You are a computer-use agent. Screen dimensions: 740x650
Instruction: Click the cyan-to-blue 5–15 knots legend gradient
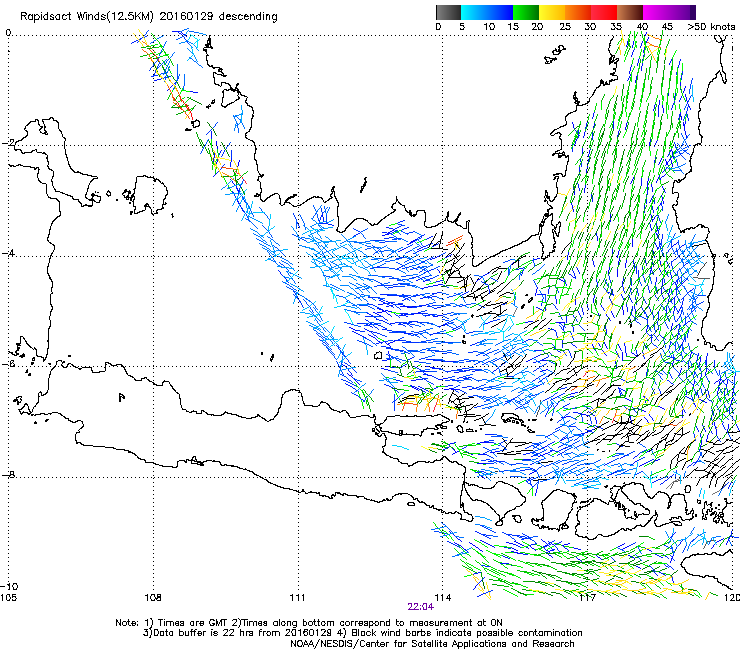[487, 12]
